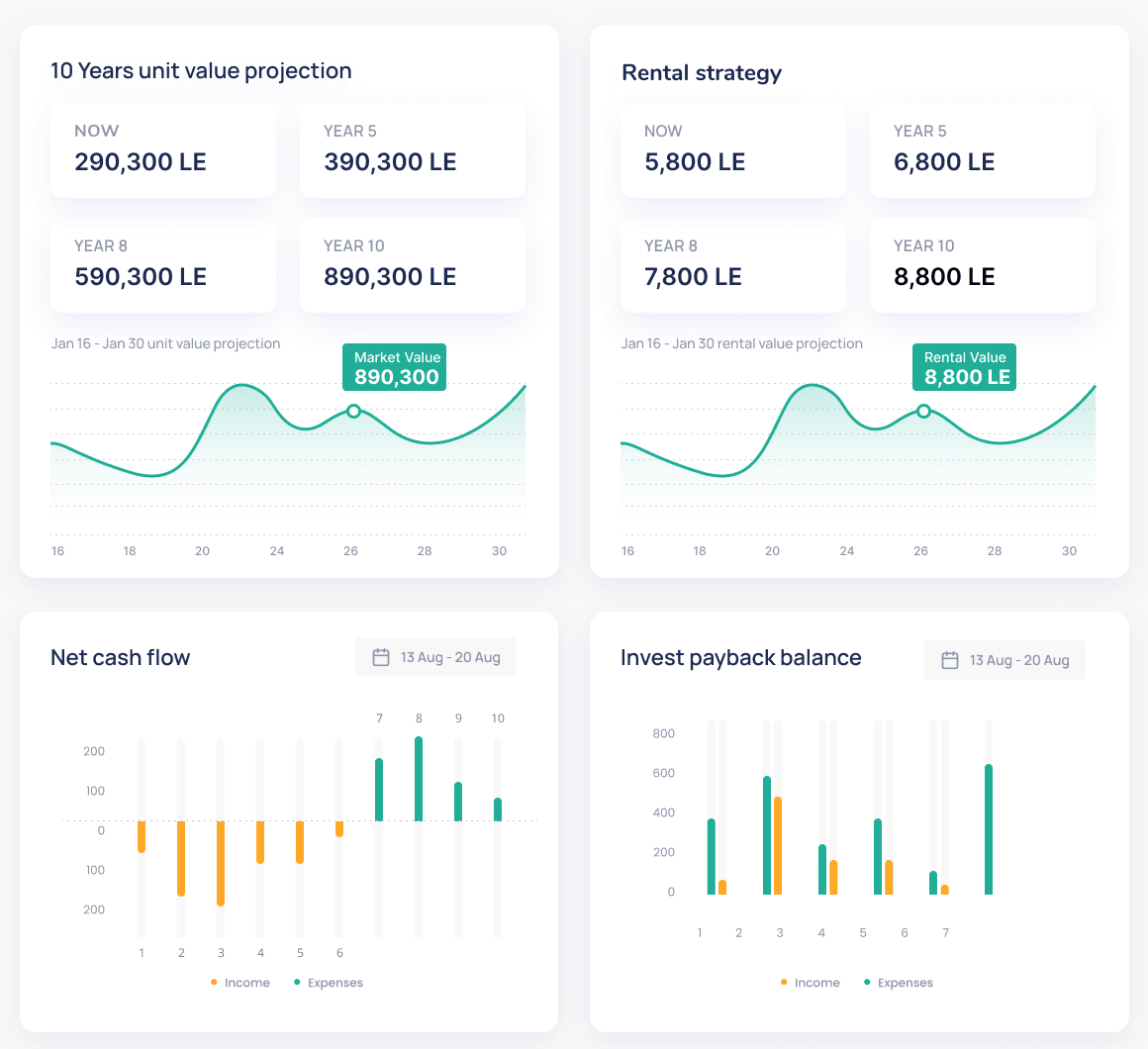Image resolution: width=1148 pixels, height=1049 pixels.
Task: Click axis label 30 on rental value chart
Action: [1069, 551]
